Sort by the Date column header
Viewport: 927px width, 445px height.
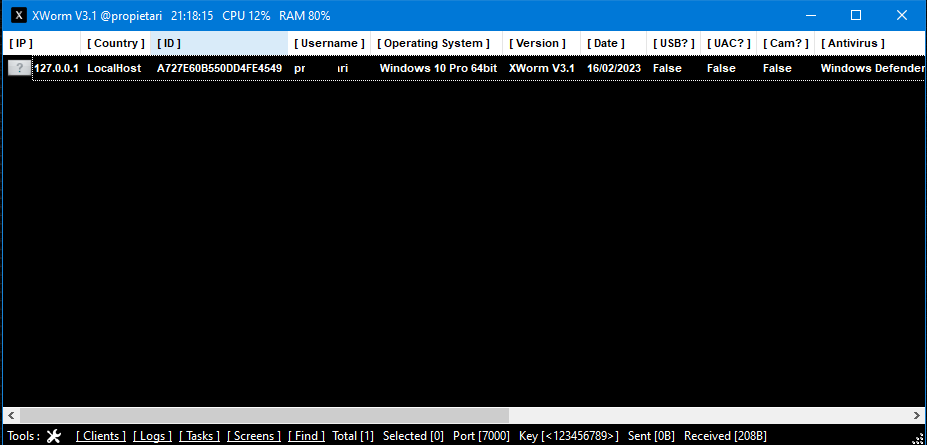click(x=614, y=43)
